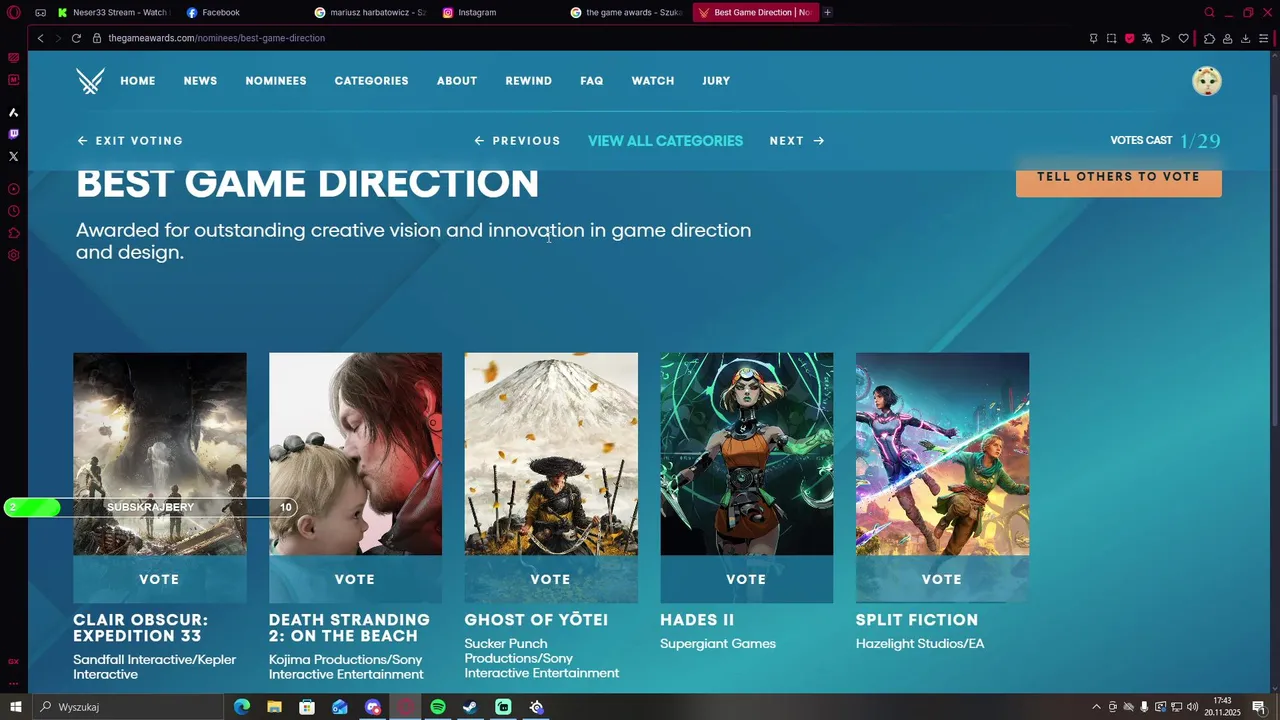Open Twitch from the Opera sidebar

pos(13,134)
